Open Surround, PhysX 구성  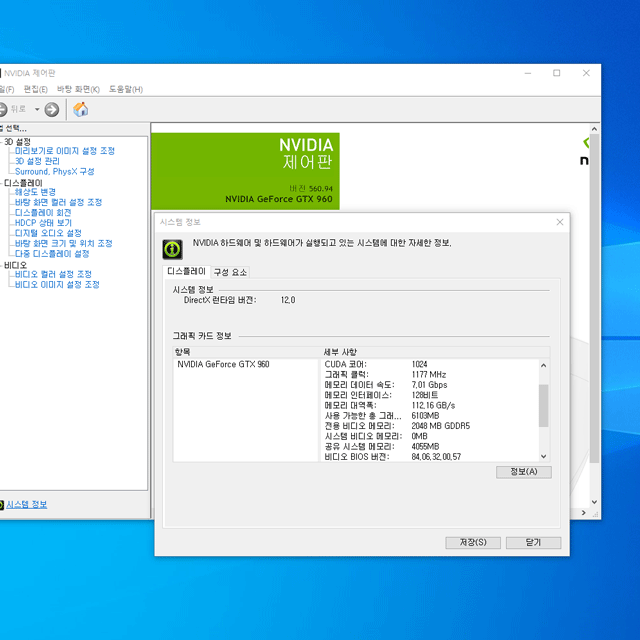pyautogui.click(x=55, y=171)
